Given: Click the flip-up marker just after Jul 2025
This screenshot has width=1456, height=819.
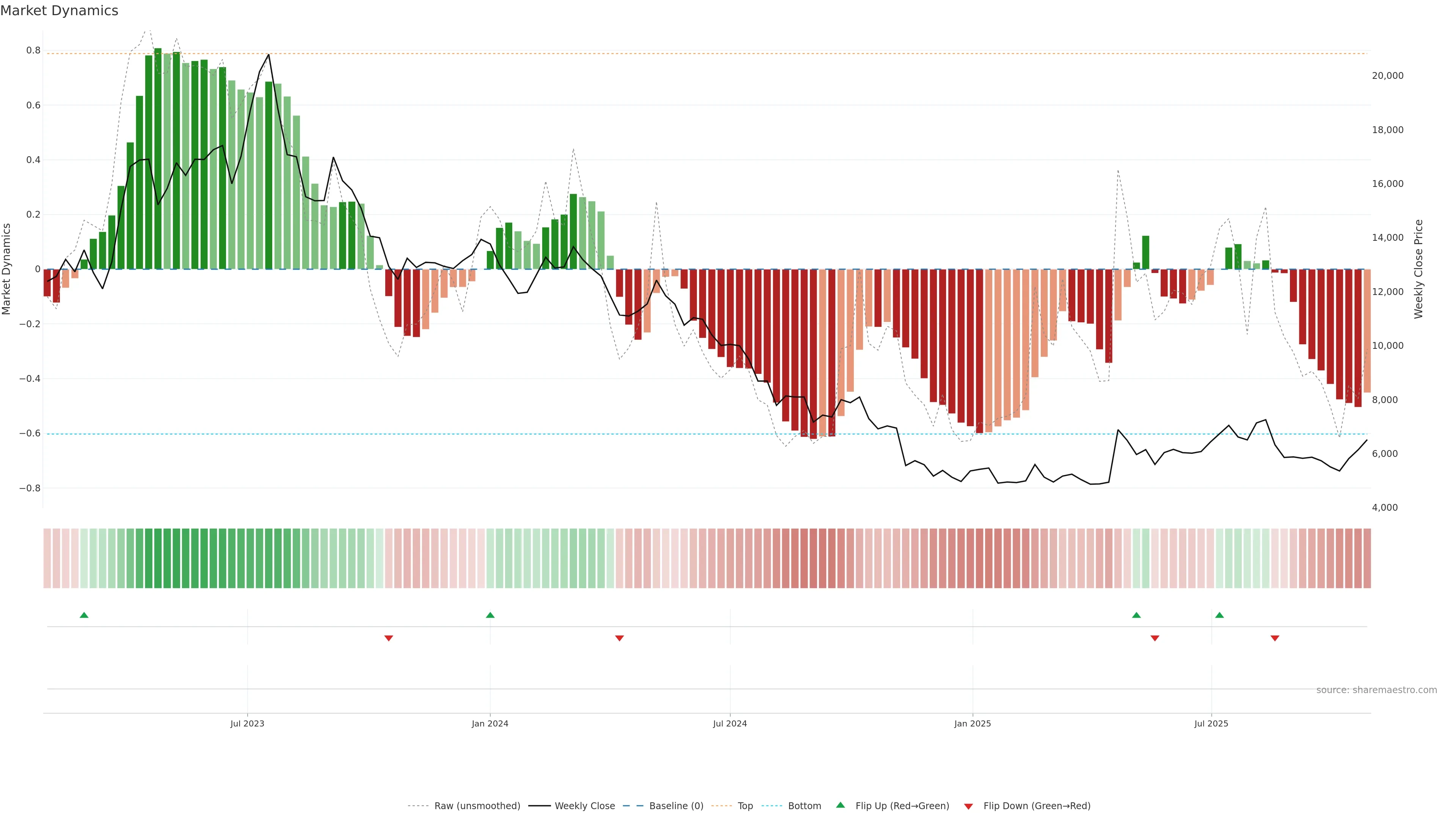Looking at the screenshot, I should (x=1219, y=615).
